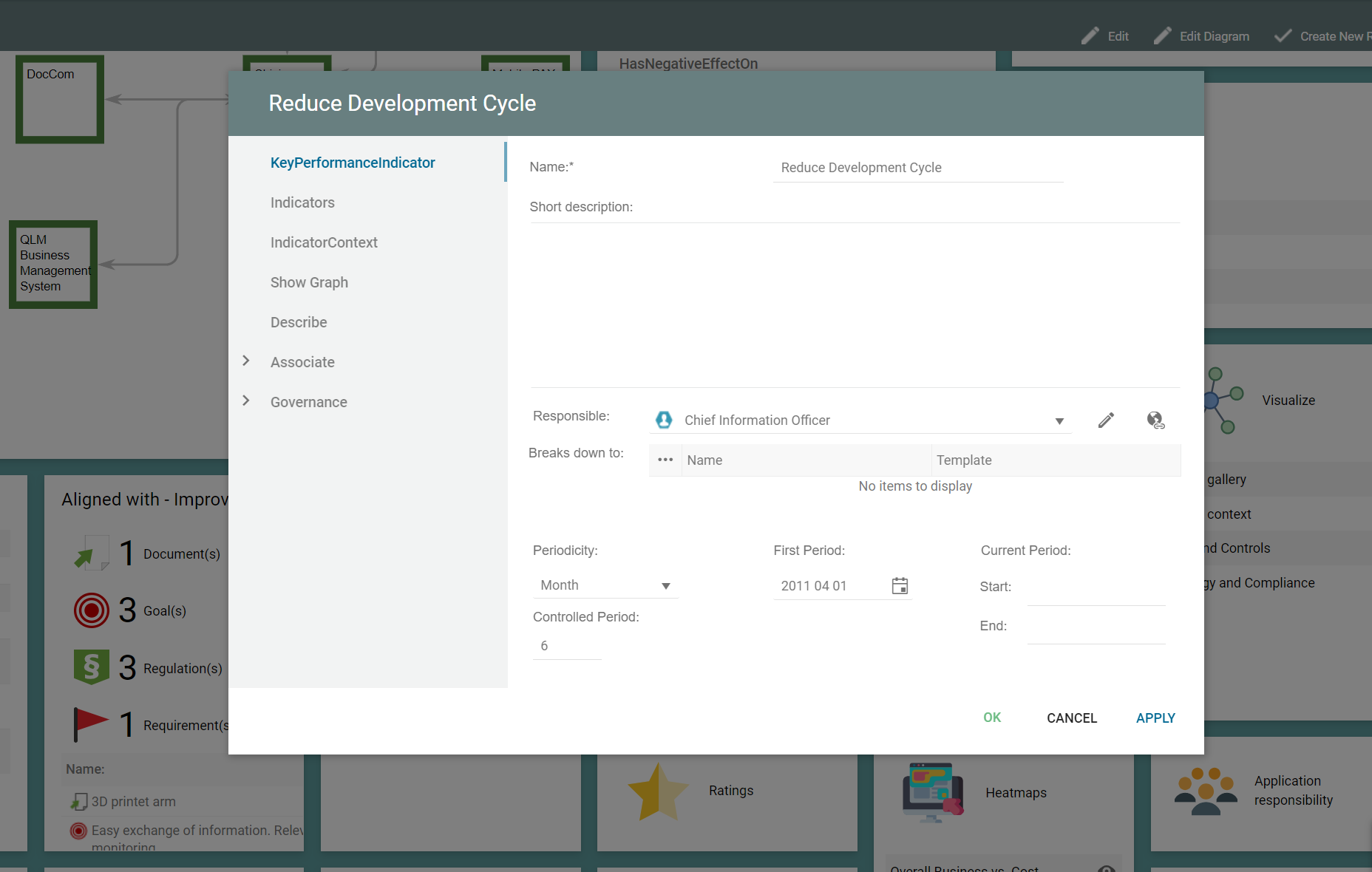Open the Show Graph tab
Screen dimensions: 1372x872
[x=309, y=282]
